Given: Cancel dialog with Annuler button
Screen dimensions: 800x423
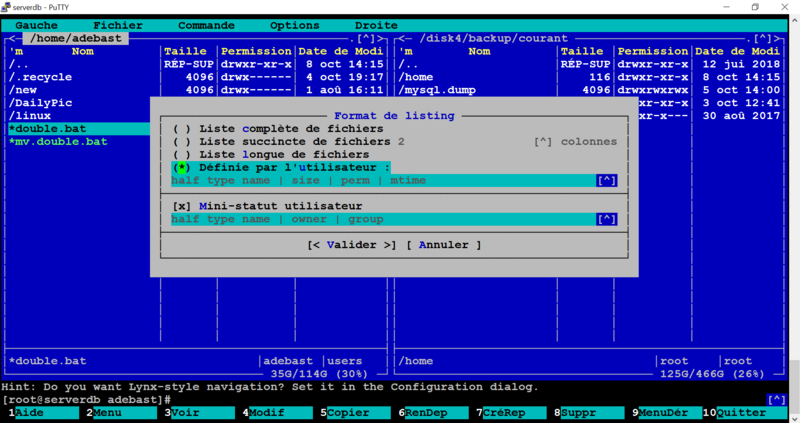Looking at the screenshot, I should (443, 245).
